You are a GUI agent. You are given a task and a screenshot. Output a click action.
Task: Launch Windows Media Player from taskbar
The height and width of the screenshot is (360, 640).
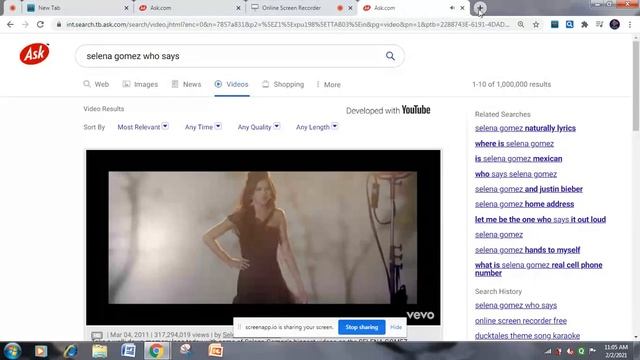click(x=41, y=351)
